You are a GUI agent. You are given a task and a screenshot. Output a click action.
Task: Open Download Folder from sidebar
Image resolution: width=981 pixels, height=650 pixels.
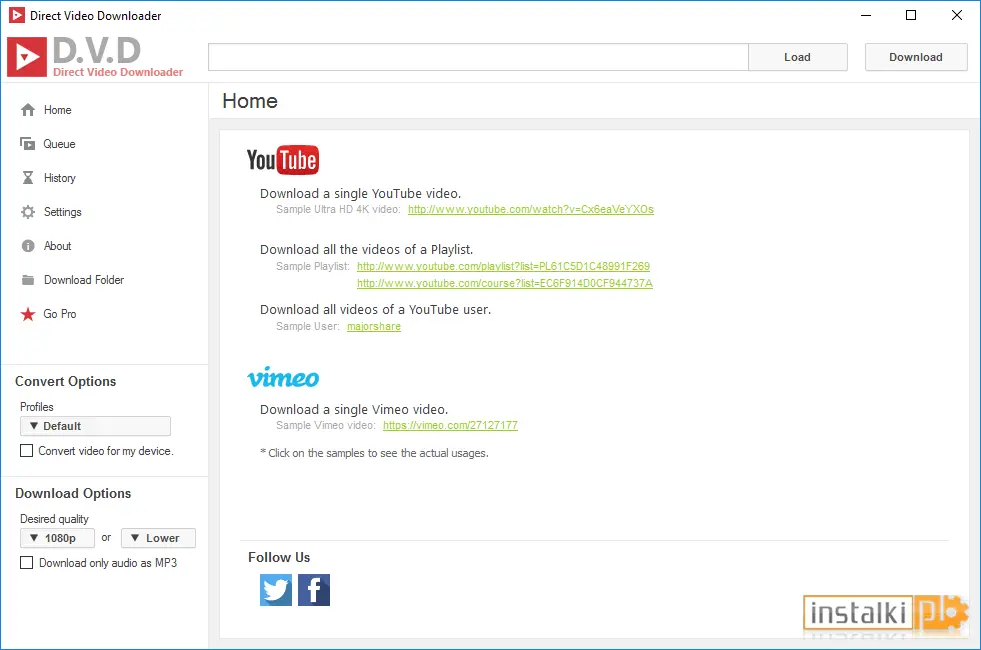84,280
